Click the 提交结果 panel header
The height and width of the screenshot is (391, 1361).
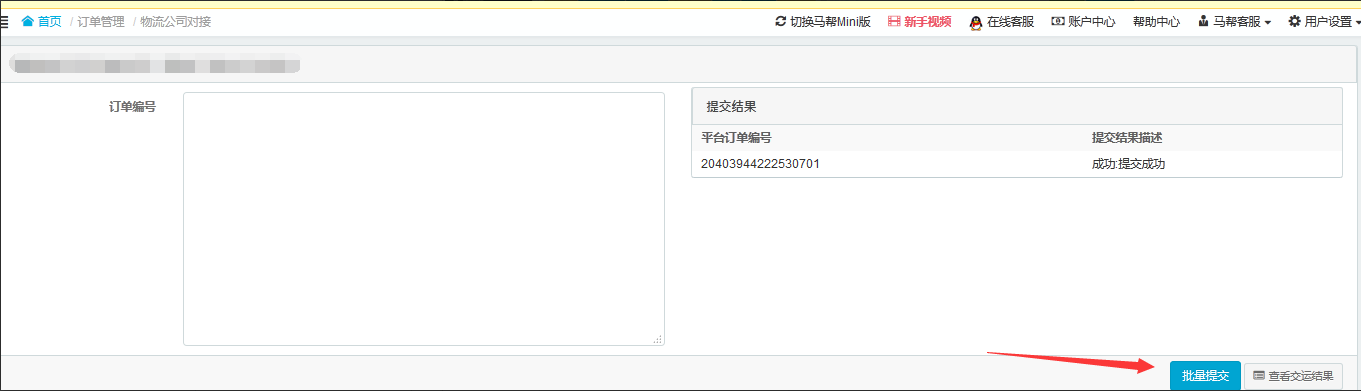1017,106
